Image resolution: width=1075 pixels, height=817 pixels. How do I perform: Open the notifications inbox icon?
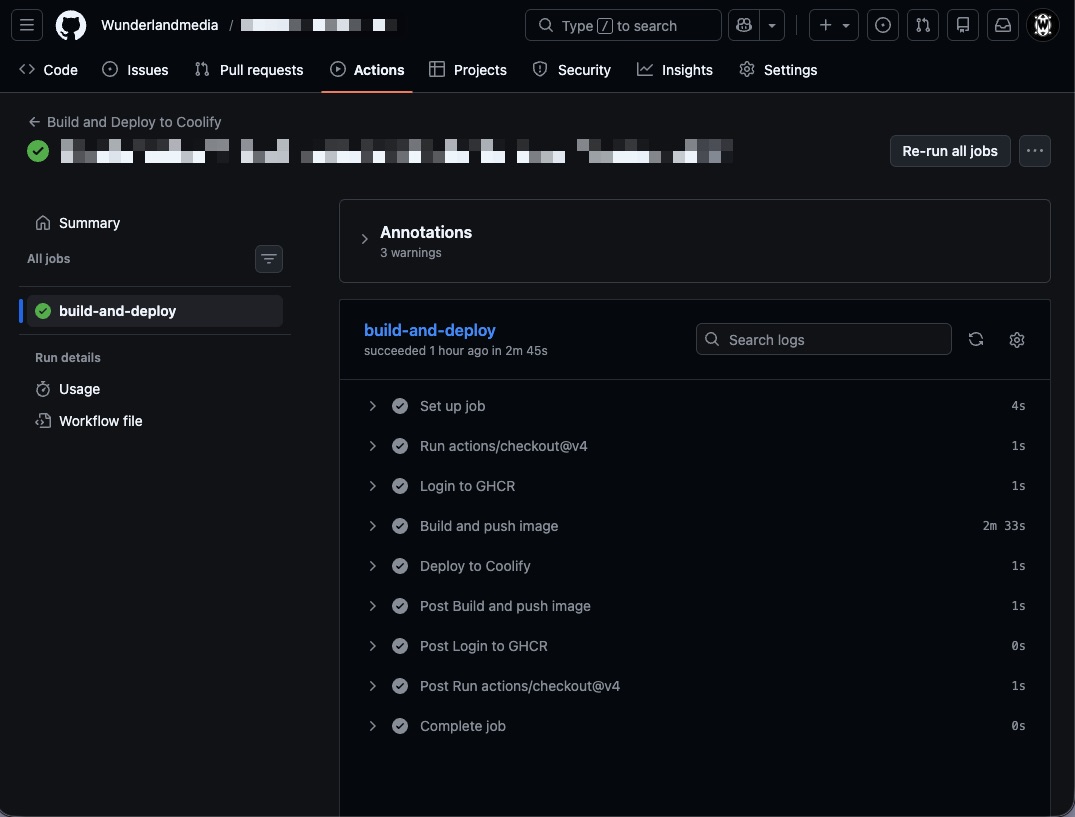click(1002, 25)
